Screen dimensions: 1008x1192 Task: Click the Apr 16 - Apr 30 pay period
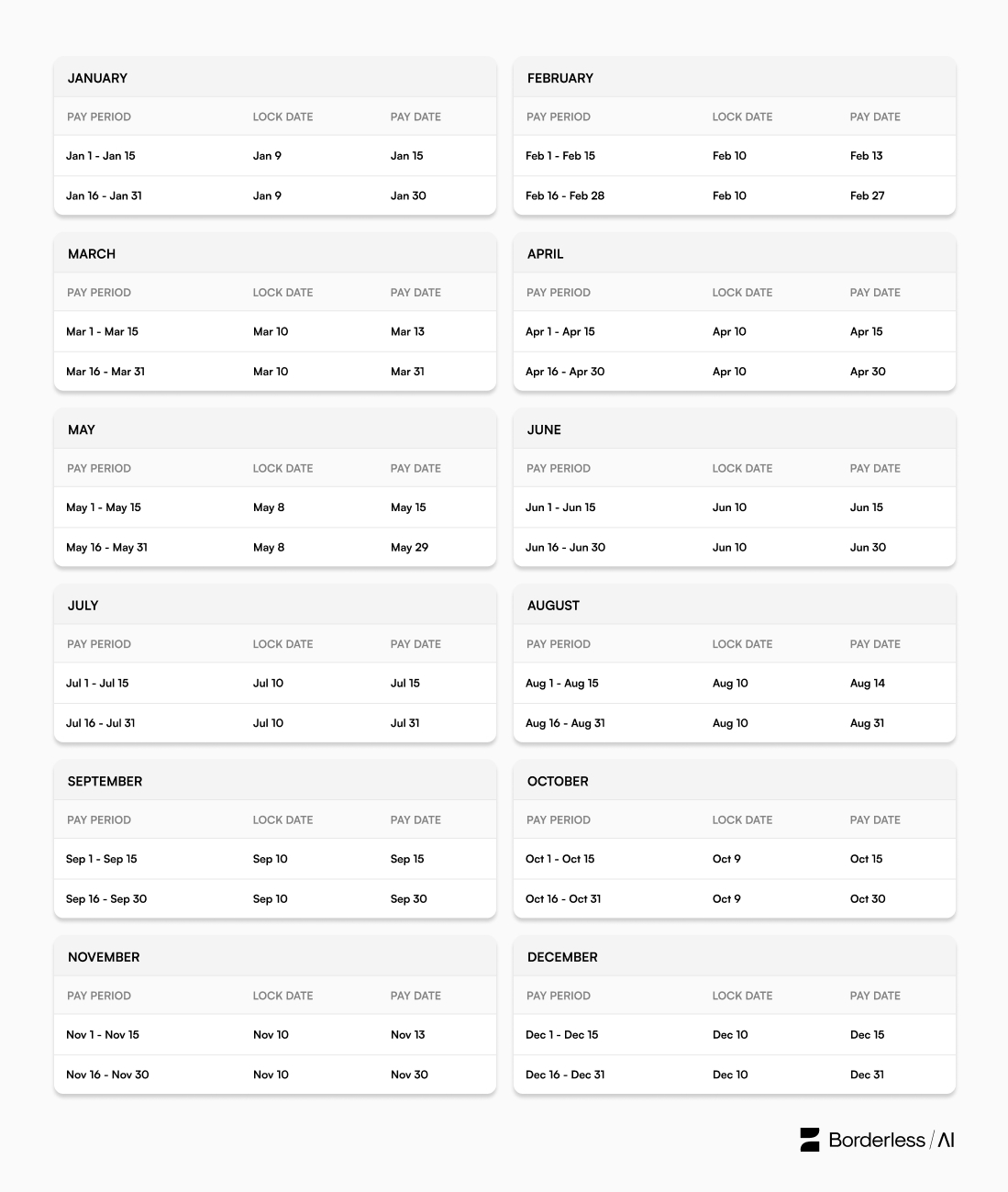click(565, 372)
